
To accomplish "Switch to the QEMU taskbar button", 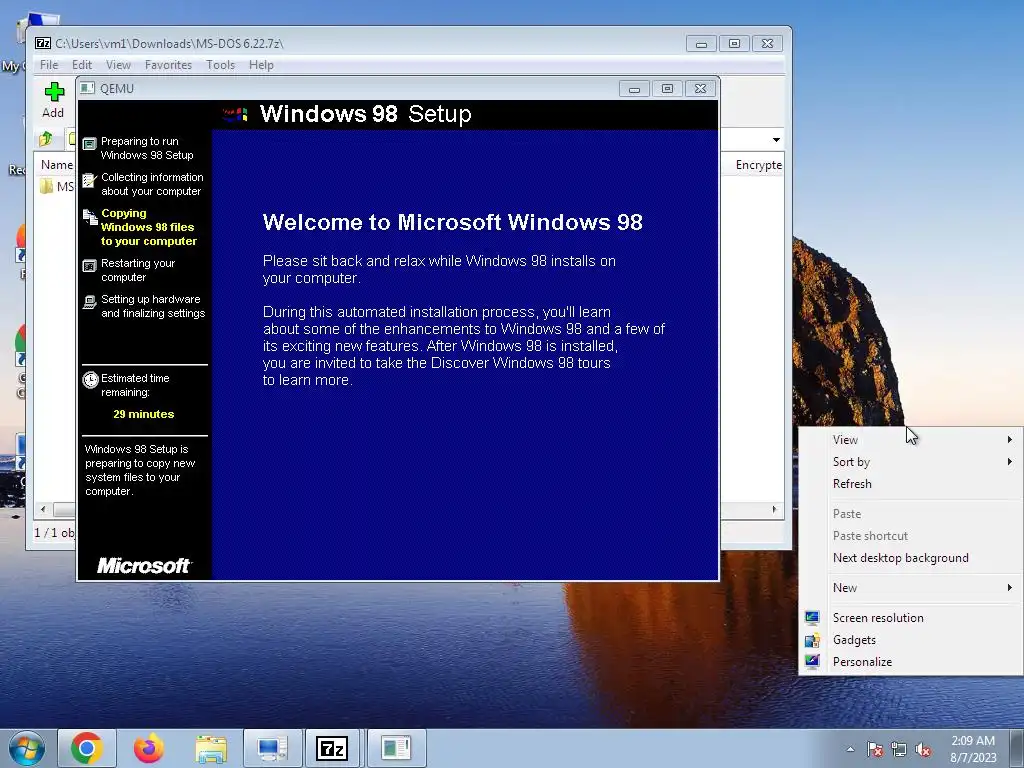I will pos(396,748).
